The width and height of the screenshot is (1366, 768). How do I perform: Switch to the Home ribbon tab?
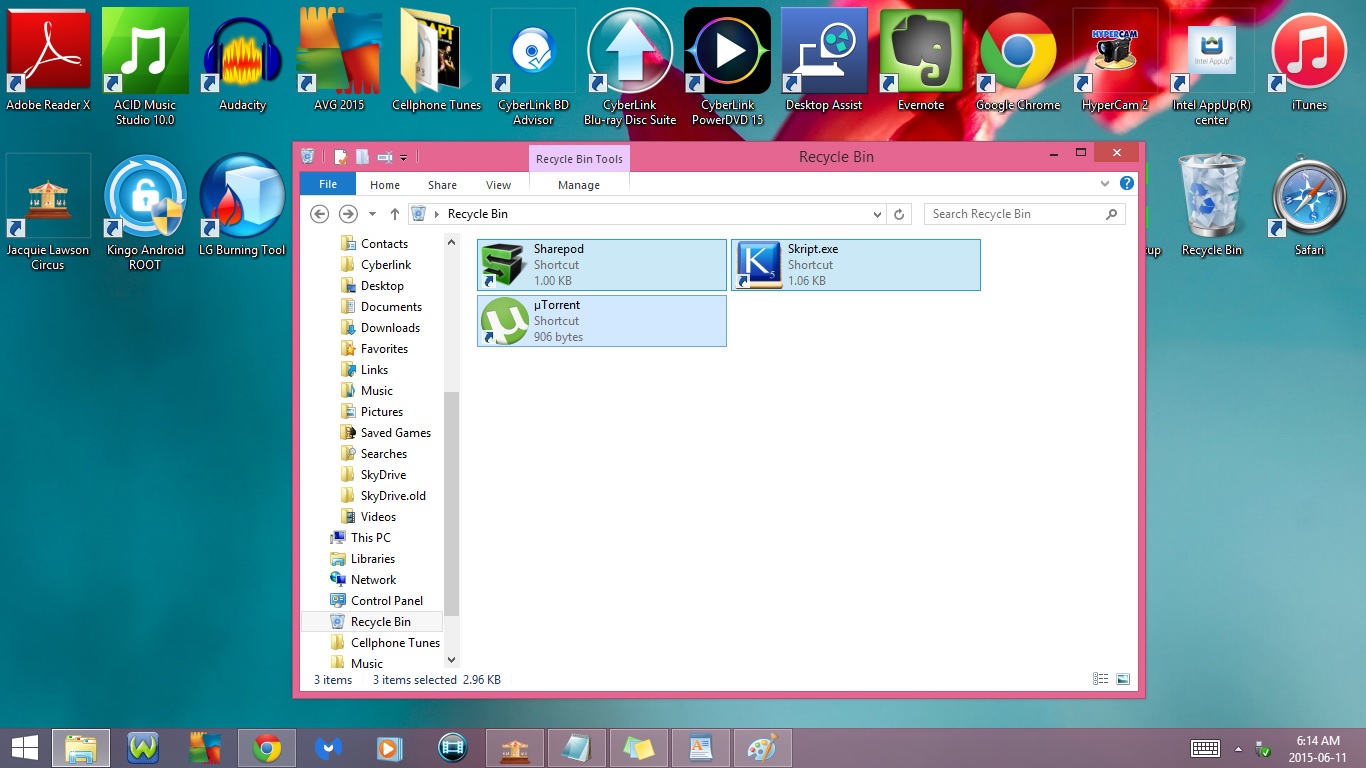pyautogui.click(x=385, y=185)
